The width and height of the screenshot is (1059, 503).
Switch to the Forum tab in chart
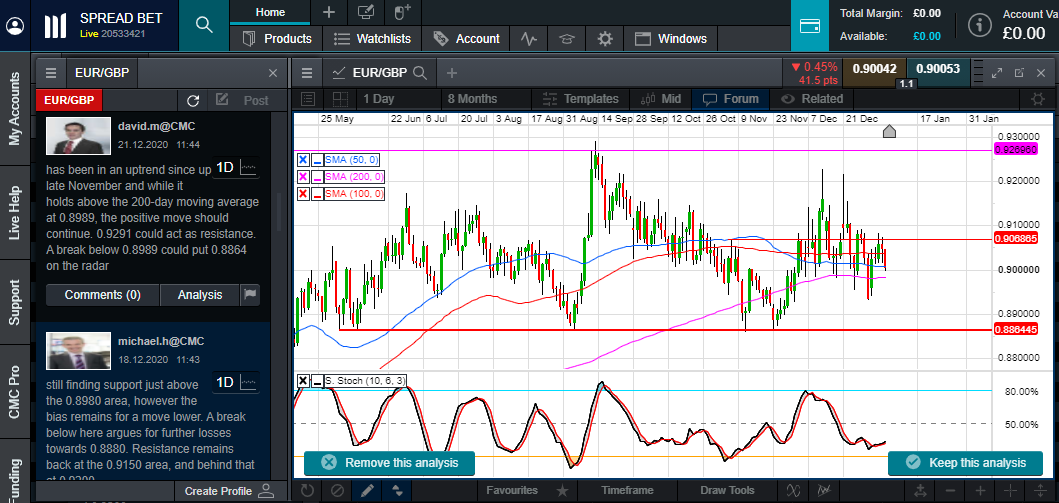(x=730, y=99)
